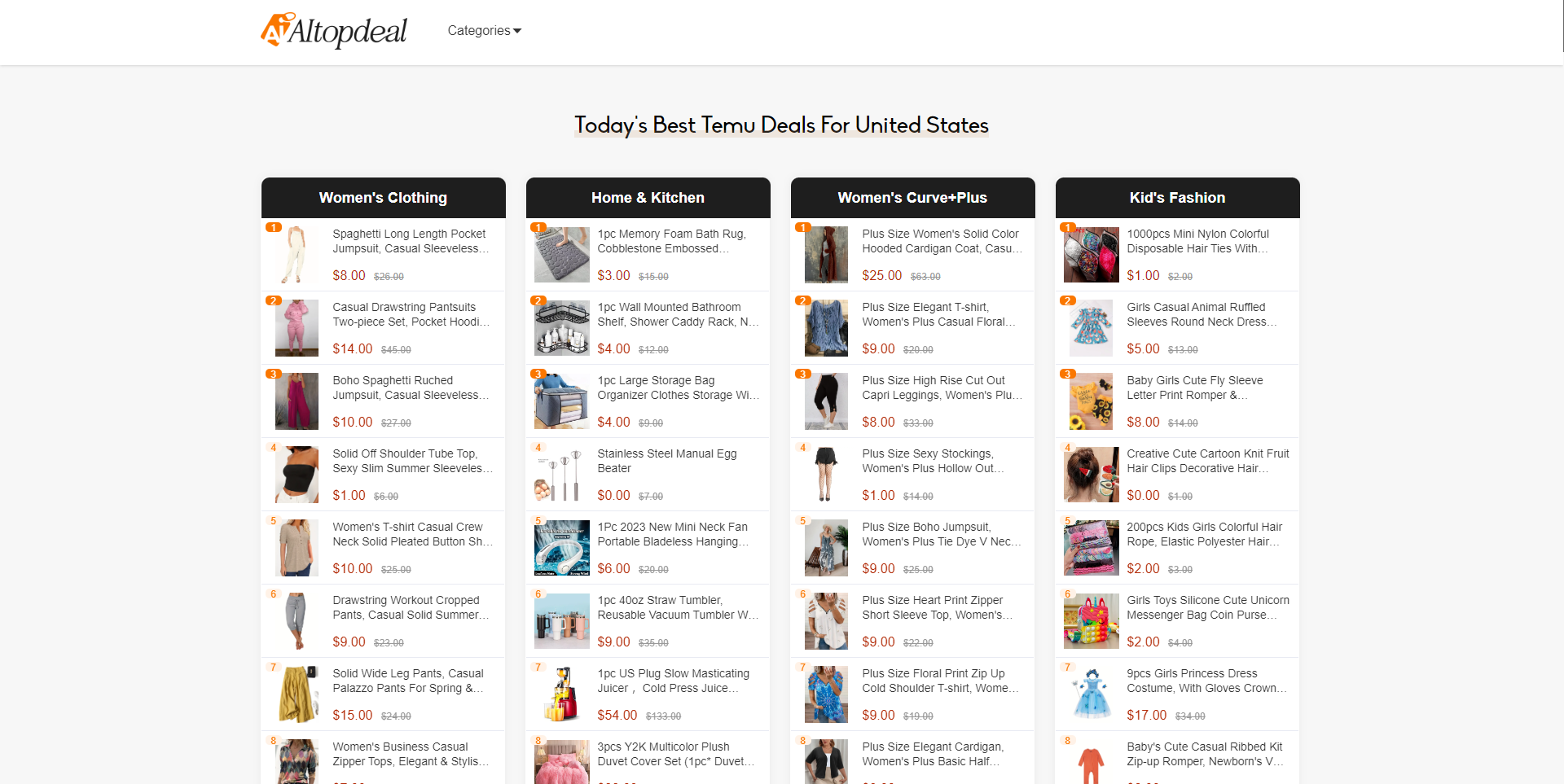
Task: Click the Floral Print Zip Up T-shirt thumbnail
Action: point(826,694)
